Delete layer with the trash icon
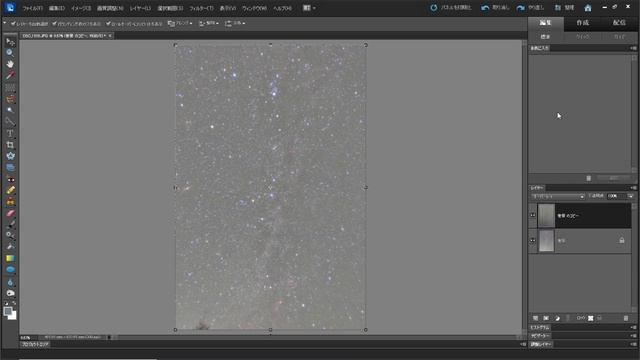 (x=626, y=318)
